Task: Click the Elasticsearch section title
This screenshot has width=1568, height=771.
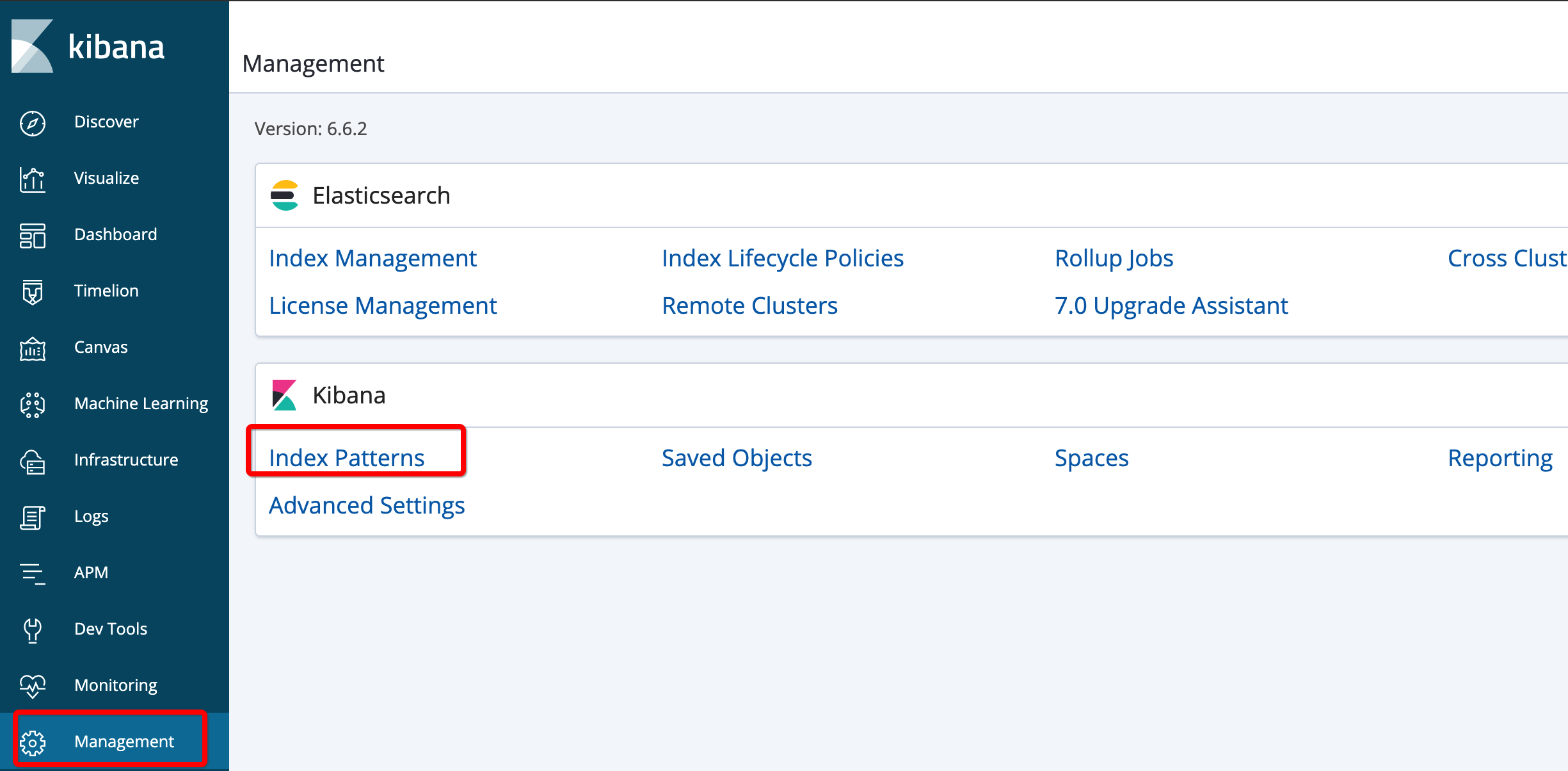Action: click(x=381, y=195)
